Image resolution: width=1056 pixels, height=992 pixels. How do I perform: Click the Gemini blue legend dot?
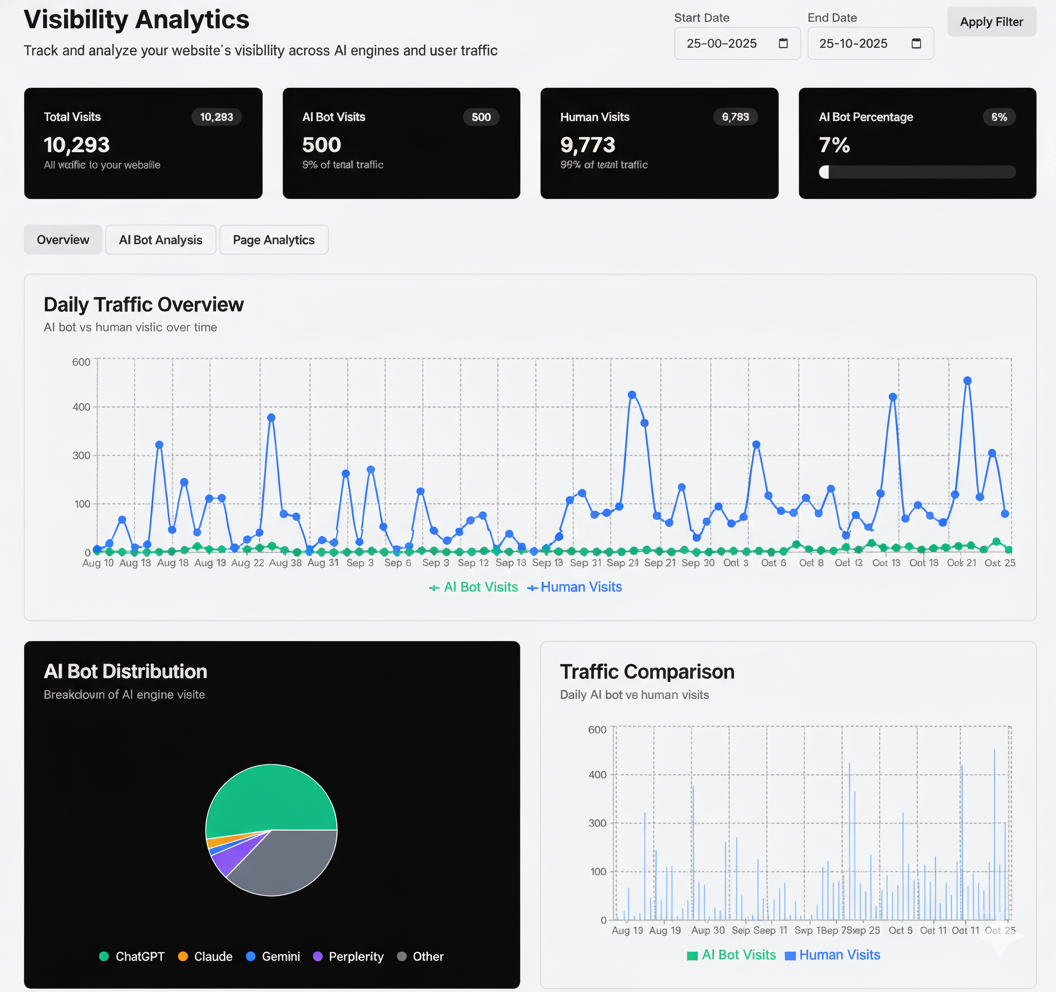pos(251,957)
